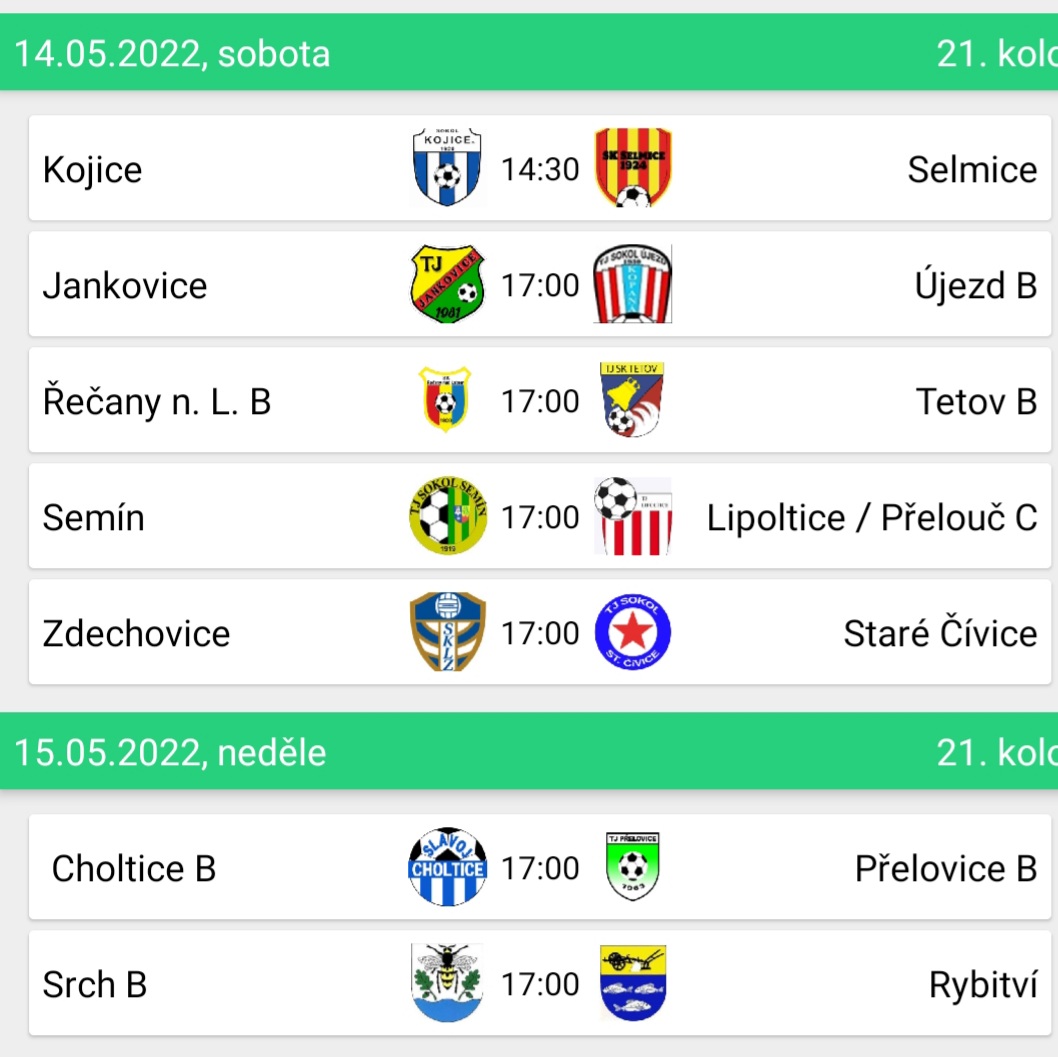Select the Slavoj Choltice round crest
Image resolution: width=1058 pixels, height=1057 pixels.
[x=447, y=867]
